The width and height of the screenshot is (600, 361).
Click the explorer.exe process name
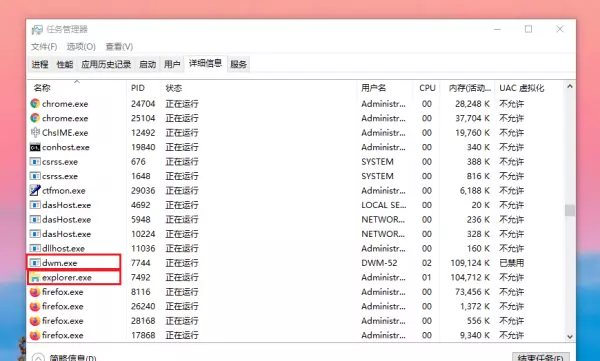(67, 278)
